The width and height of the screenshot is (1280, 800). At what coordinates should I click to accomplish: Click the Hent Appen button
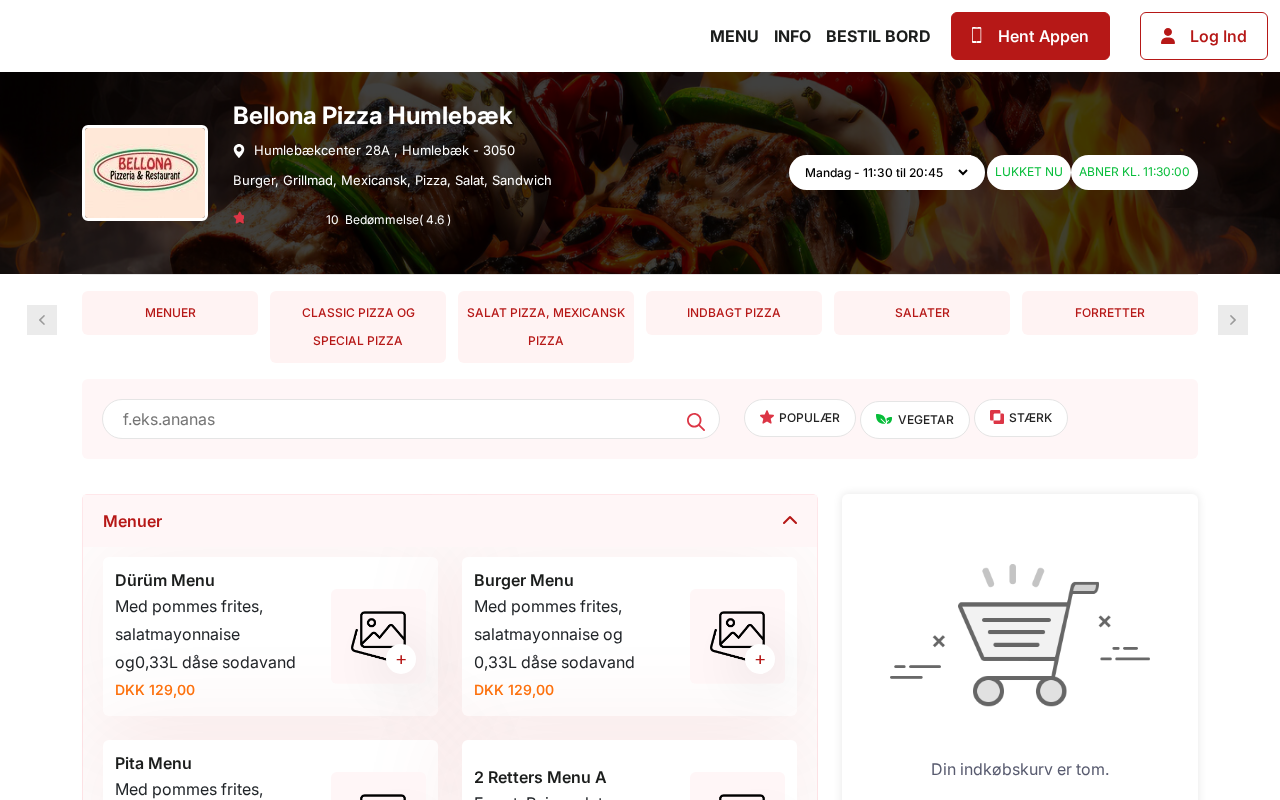tap(1030, 36)
